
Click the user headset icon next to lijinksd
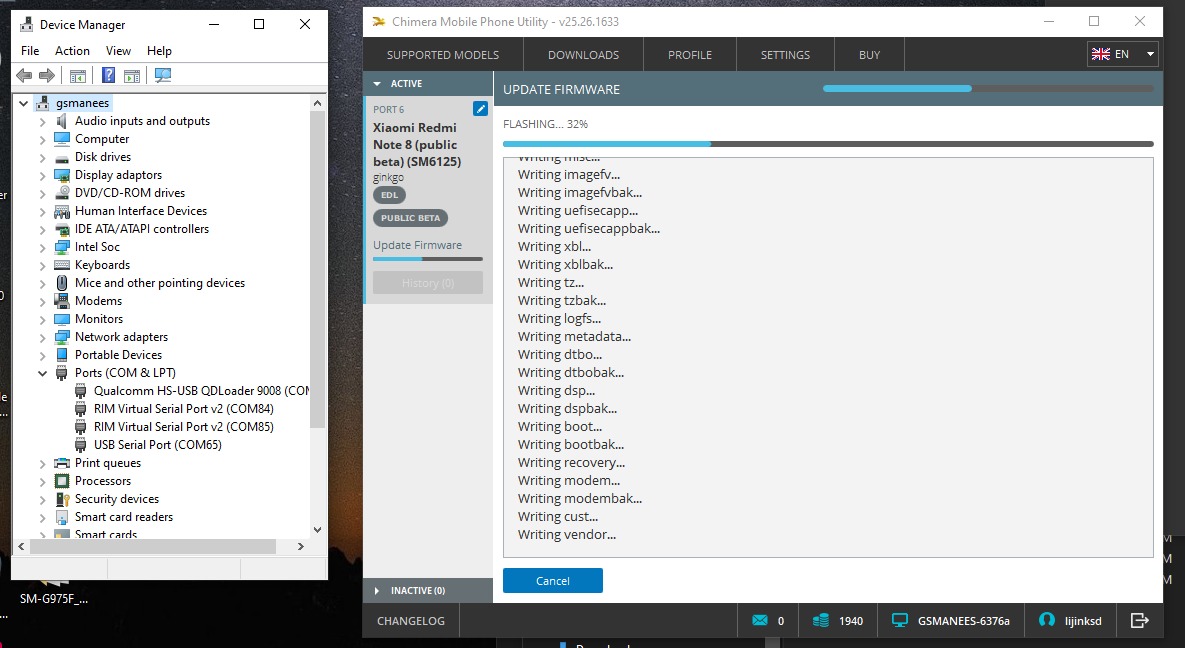coord(1047,620)
